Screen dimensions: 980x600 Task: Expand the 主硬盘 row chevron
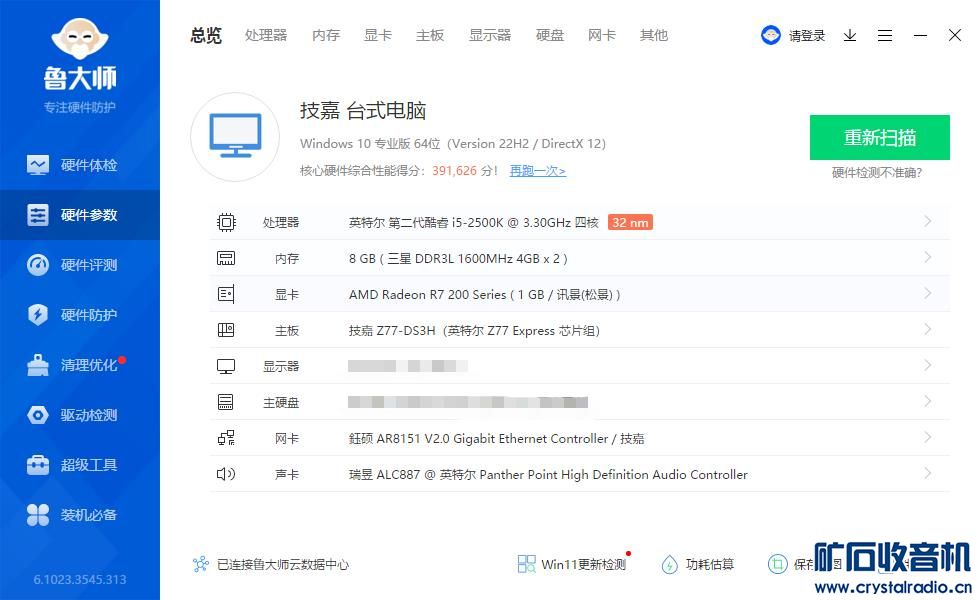[x=928, y=401]
